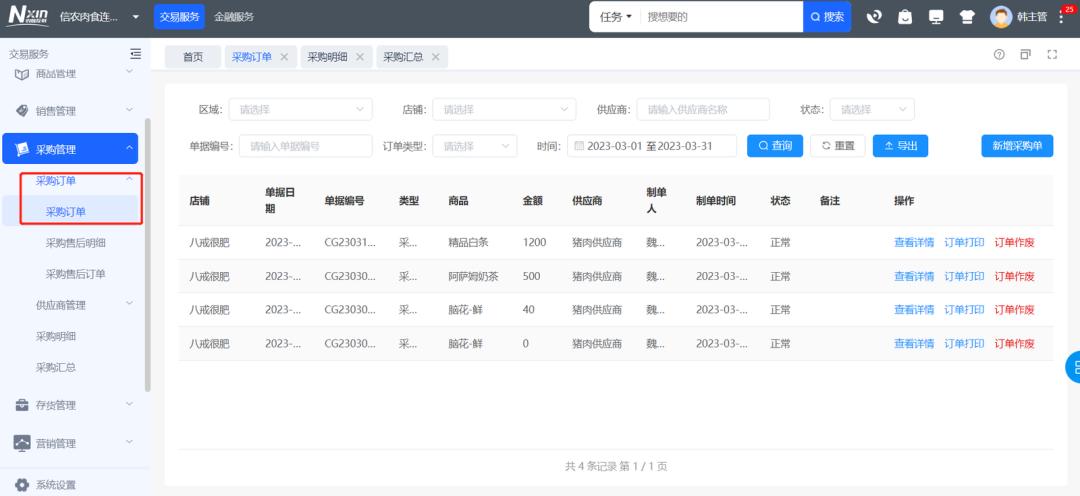Toggle fullscreen view icon

[x=1052, y=54]
